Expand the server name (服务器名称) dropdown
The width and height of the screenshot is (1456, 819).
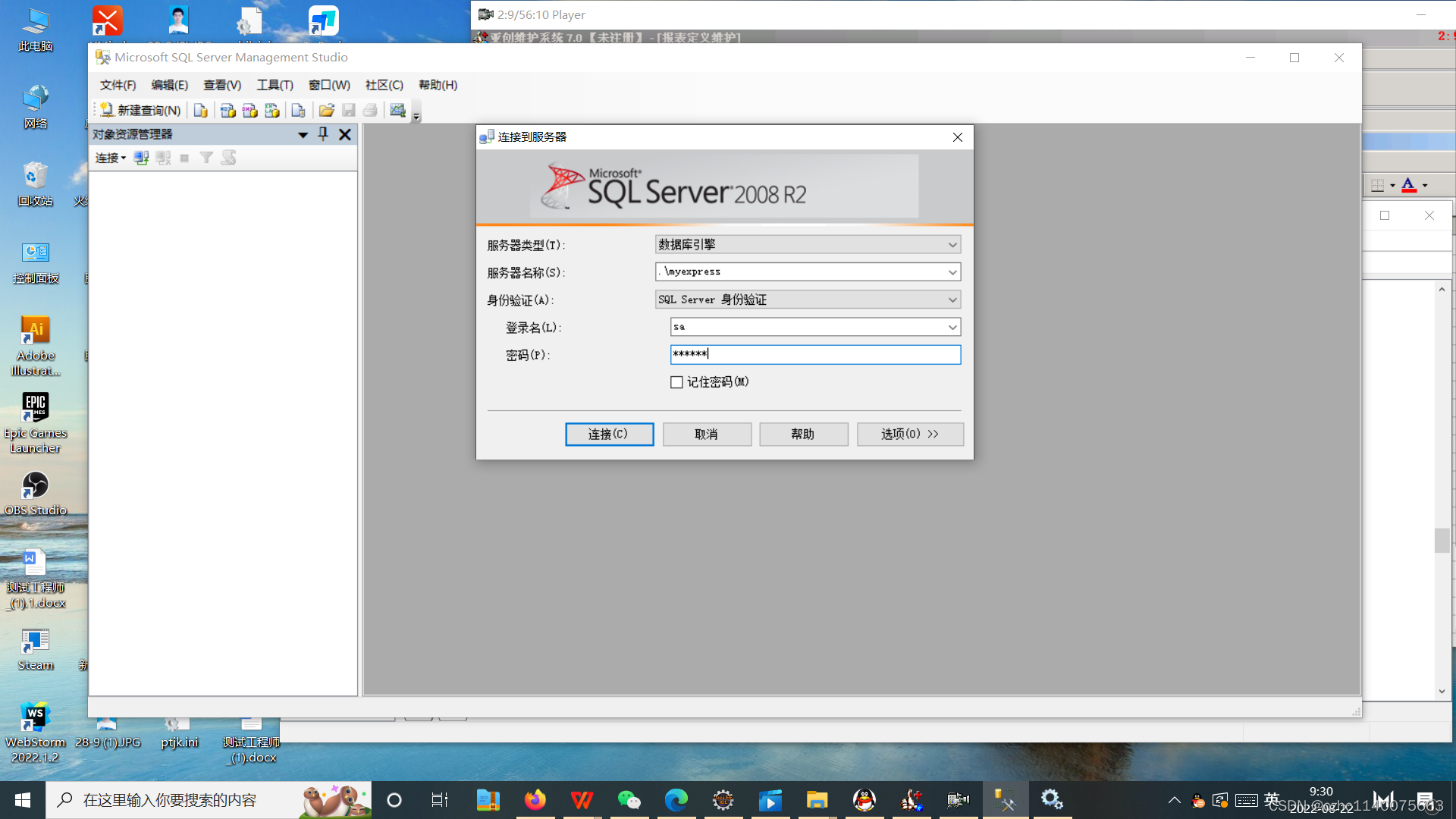952,272
